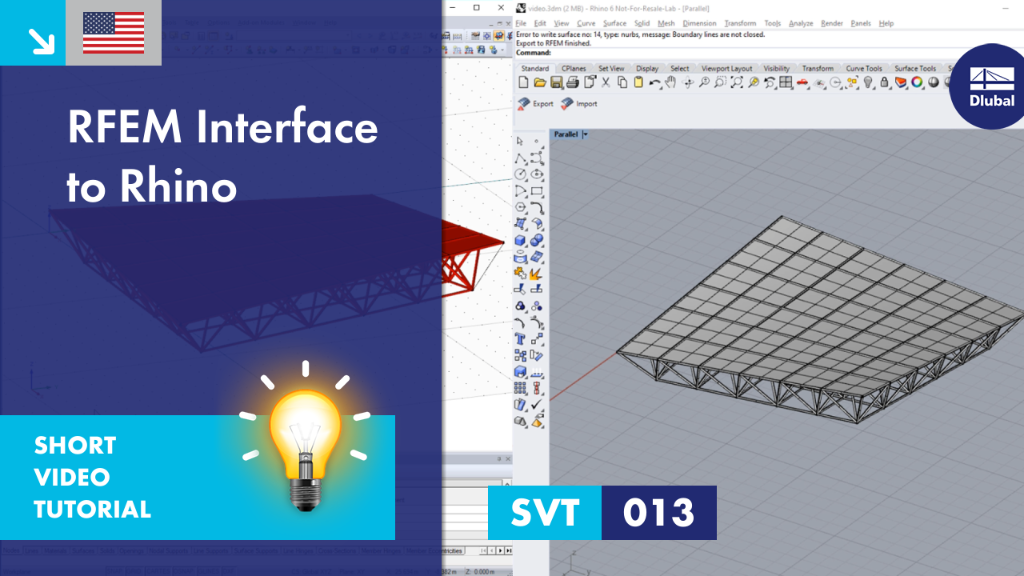Click the Import from RFEM button
1024x576 pixels.
tap(579, 104)
